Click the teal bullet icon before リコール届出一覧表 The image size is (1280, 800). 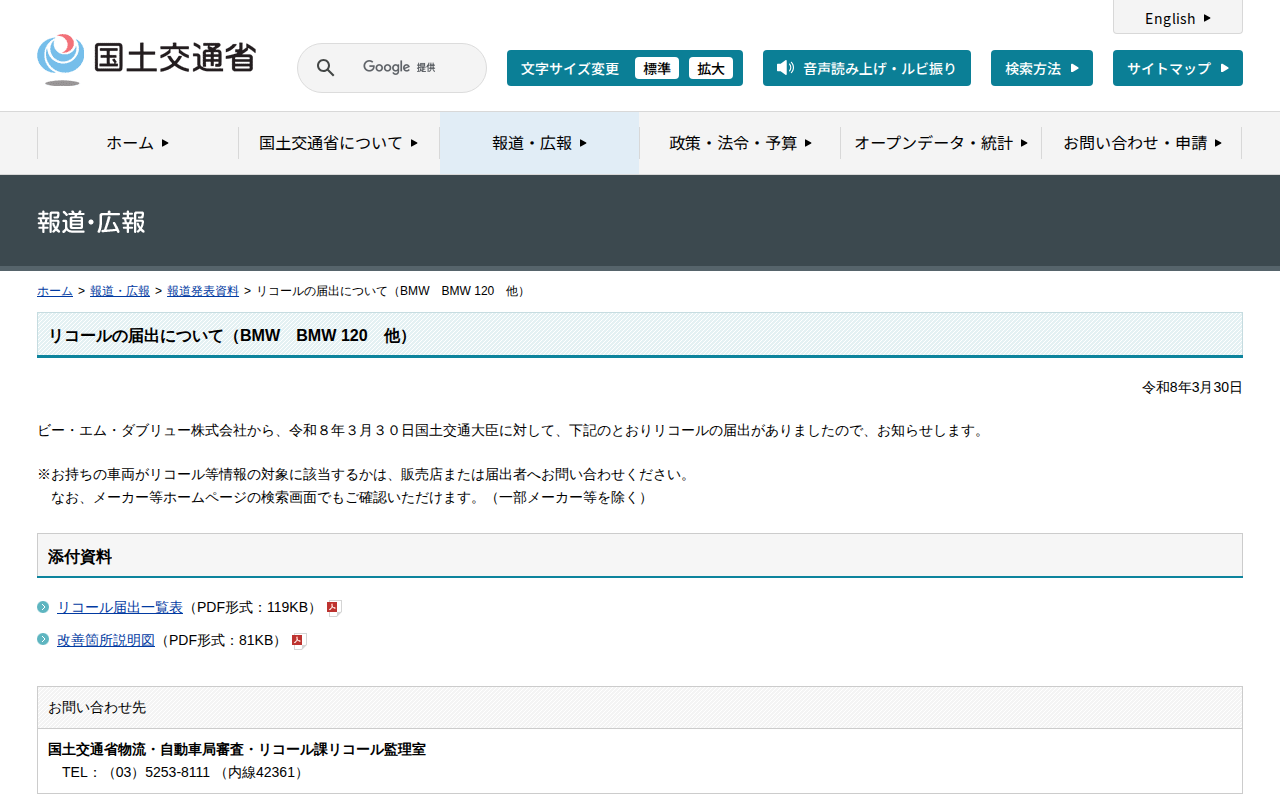pos(43,607)
